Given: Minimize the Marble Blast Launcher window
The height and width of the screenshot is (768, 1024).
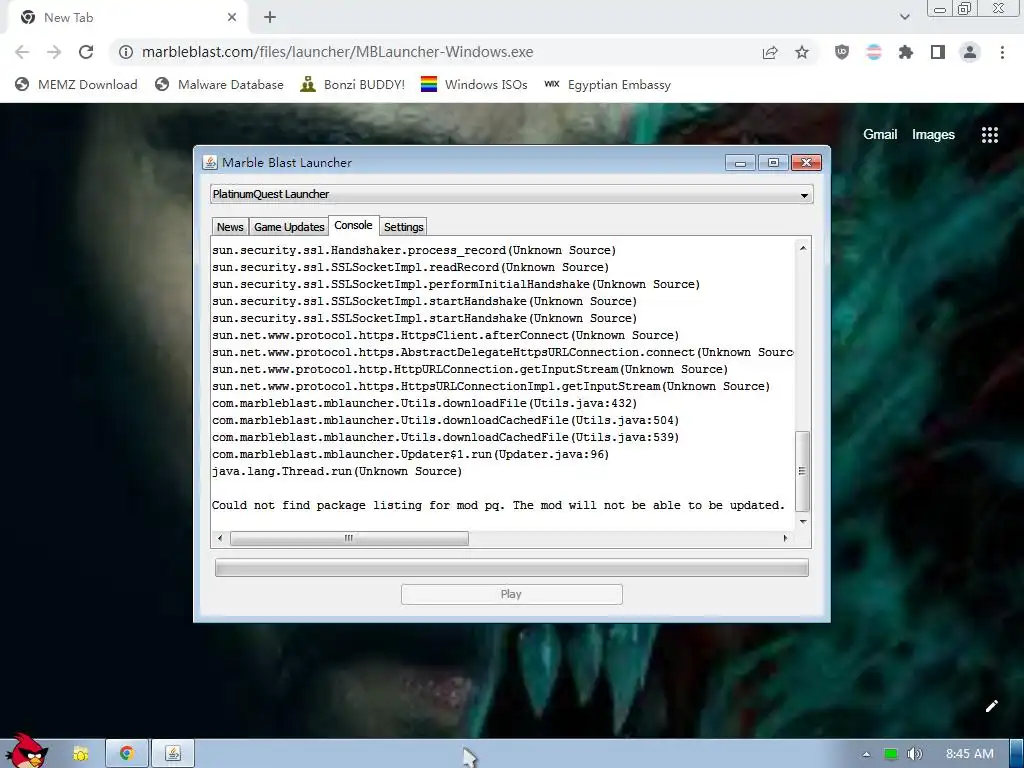Looking at the screenshot, I should [x=740, y=163].
